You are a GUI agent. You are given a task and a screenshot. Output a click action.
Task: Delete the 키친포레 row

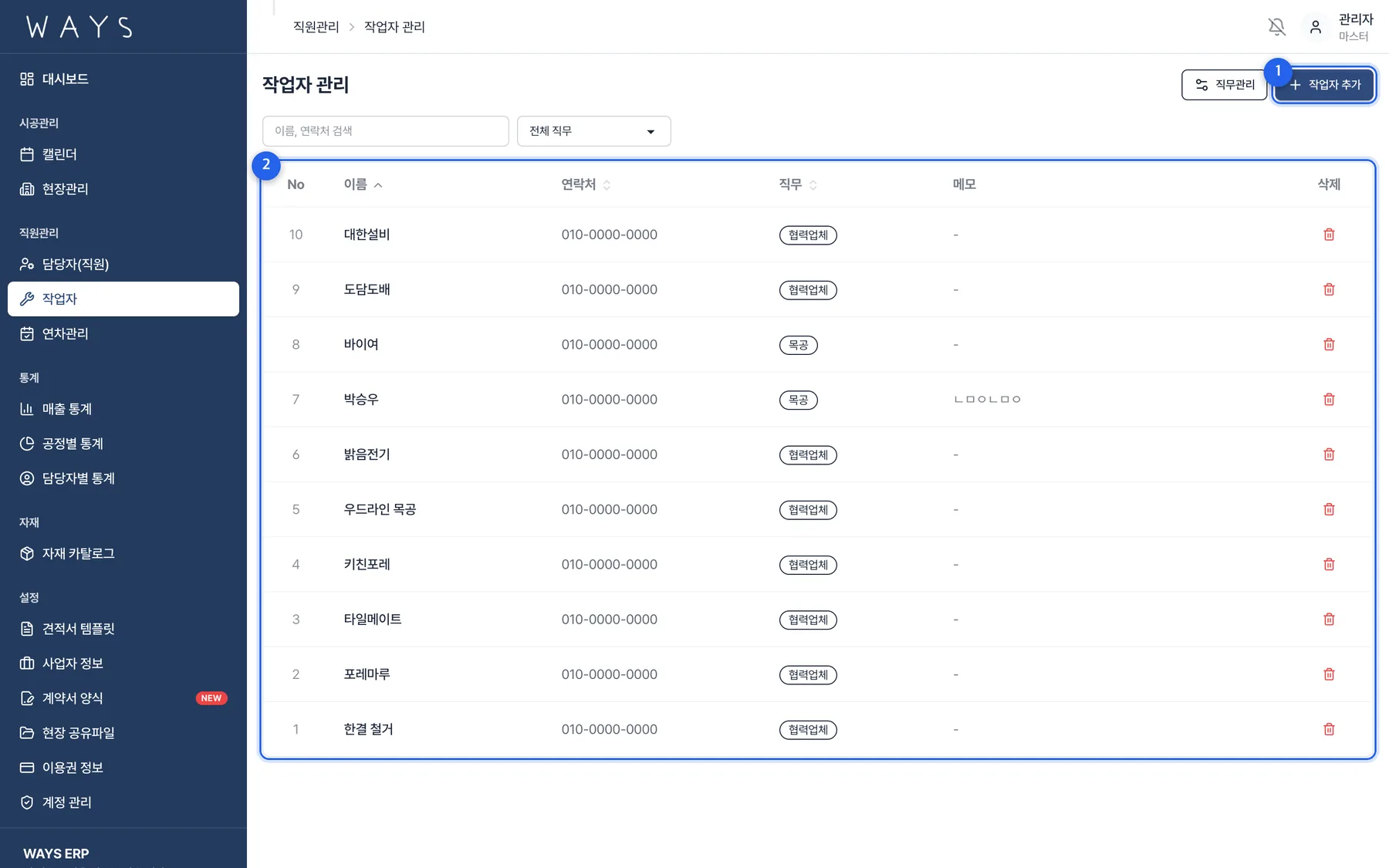[x=1329, y=564]
